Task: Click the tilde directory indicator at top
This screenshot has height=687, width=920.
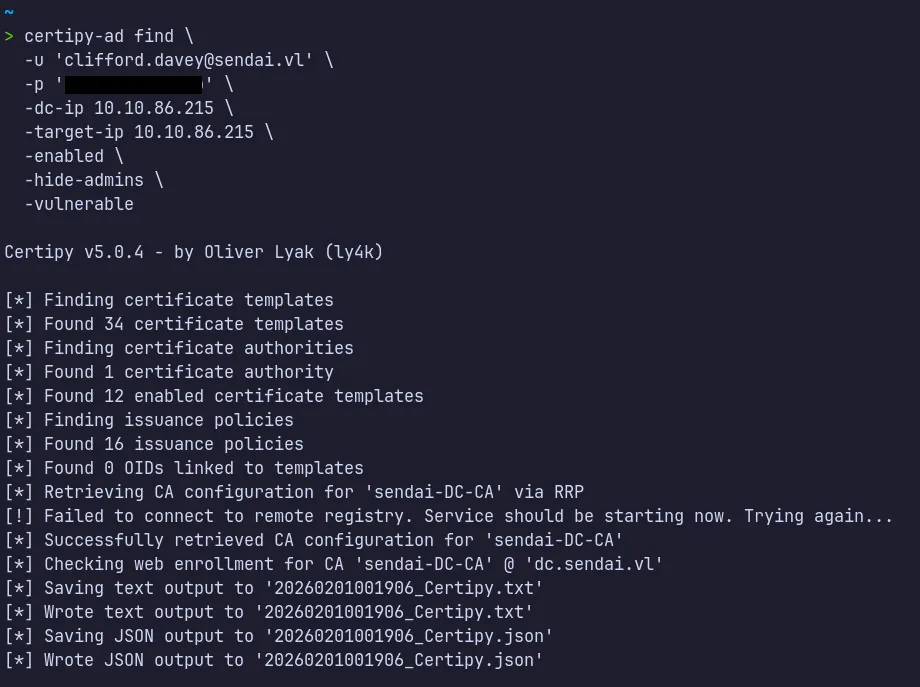Action: click(9, 12)
